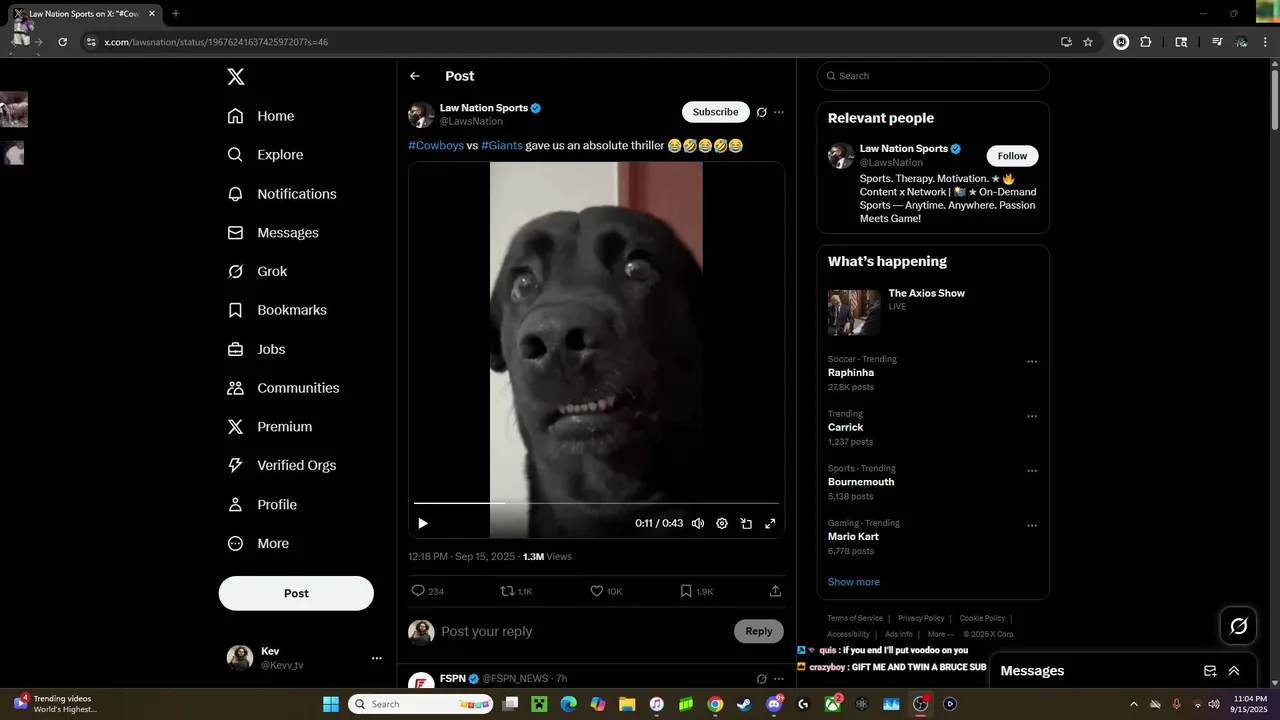Screen dimensions: 1280x720
Task: Open The Axios Show live item
Action: tap(933, 312)
